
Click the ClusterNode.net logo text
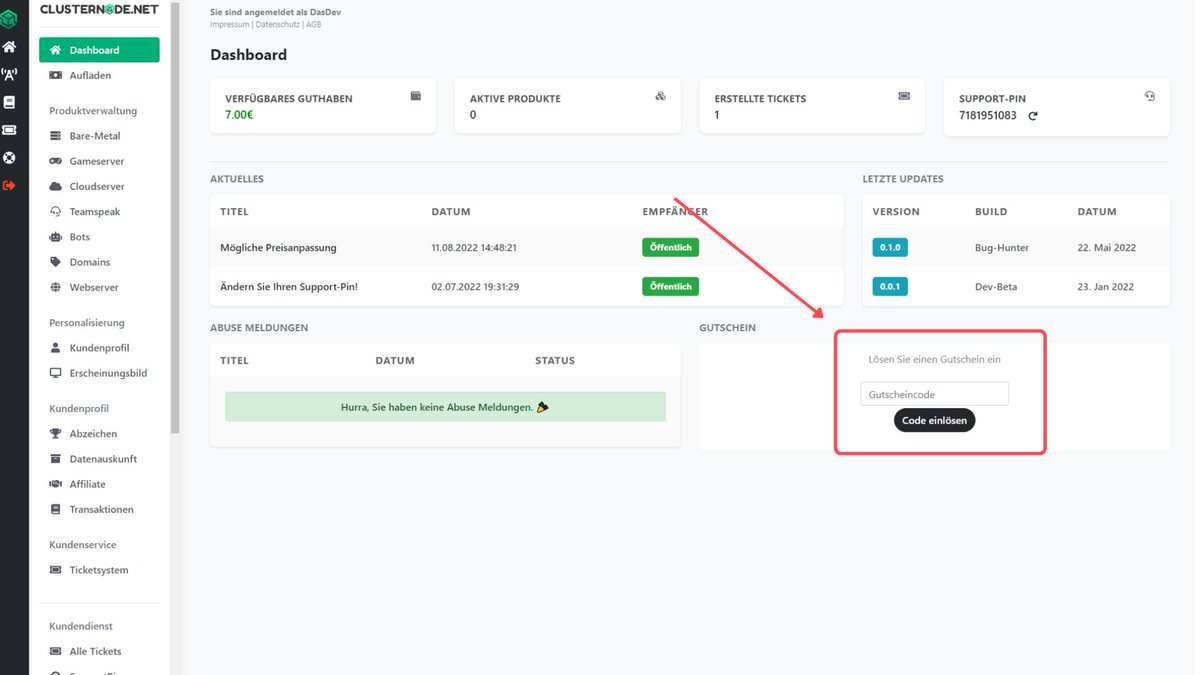coord(99,9)
